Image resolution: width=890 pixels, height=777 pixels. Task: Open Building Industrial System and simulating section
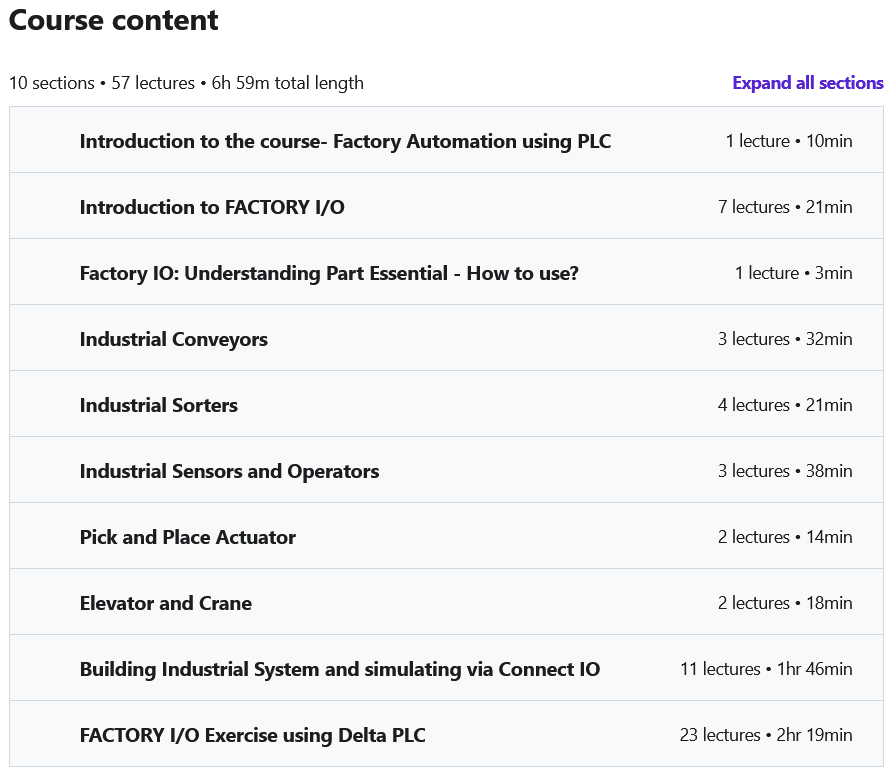(x=340, y=669)
